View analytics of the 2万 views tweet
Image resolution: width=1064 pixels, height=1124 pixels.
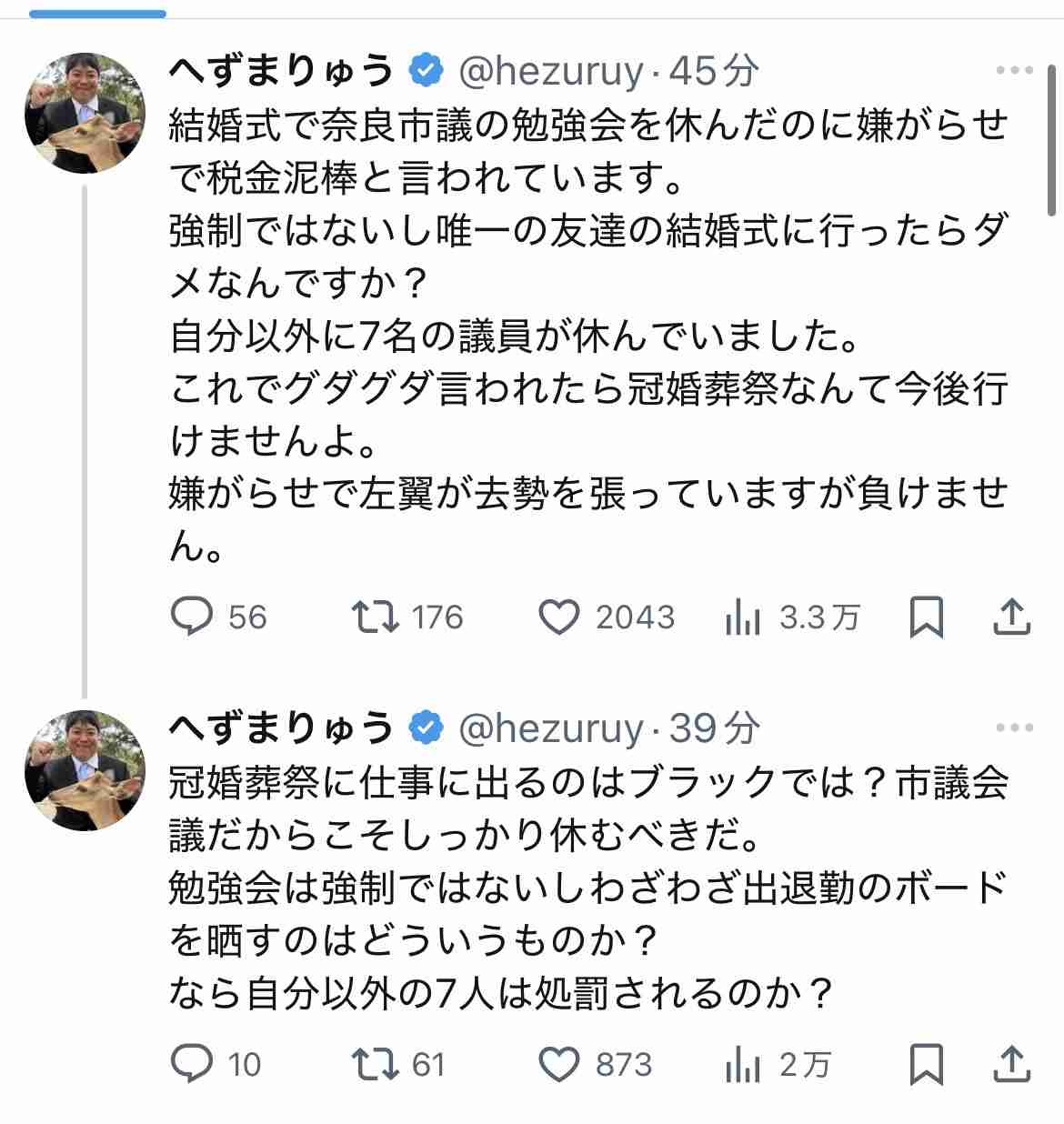(743, 1065)
